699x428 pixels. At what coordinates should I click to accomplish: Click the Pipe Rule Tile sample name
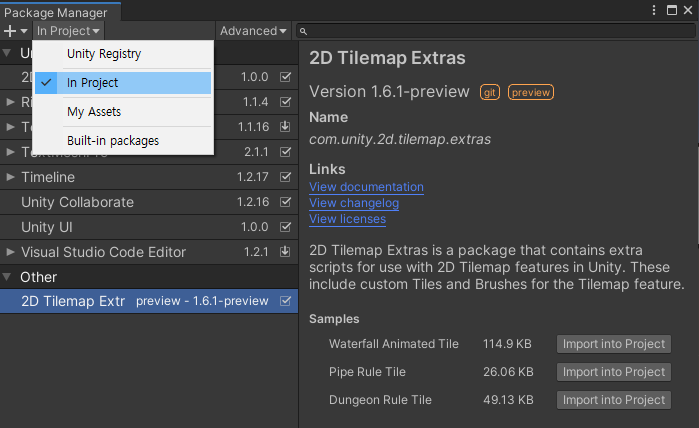367,372
